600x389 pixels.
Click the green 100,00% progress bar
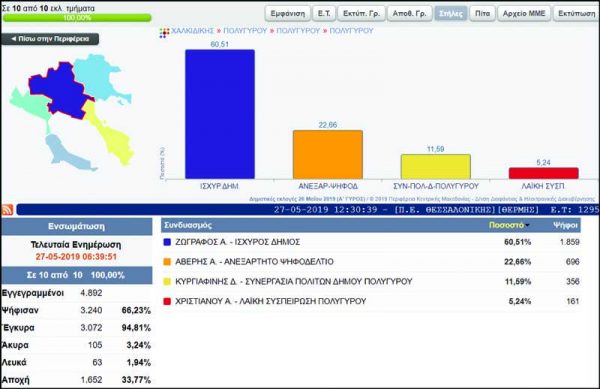[x=77, y=18]
